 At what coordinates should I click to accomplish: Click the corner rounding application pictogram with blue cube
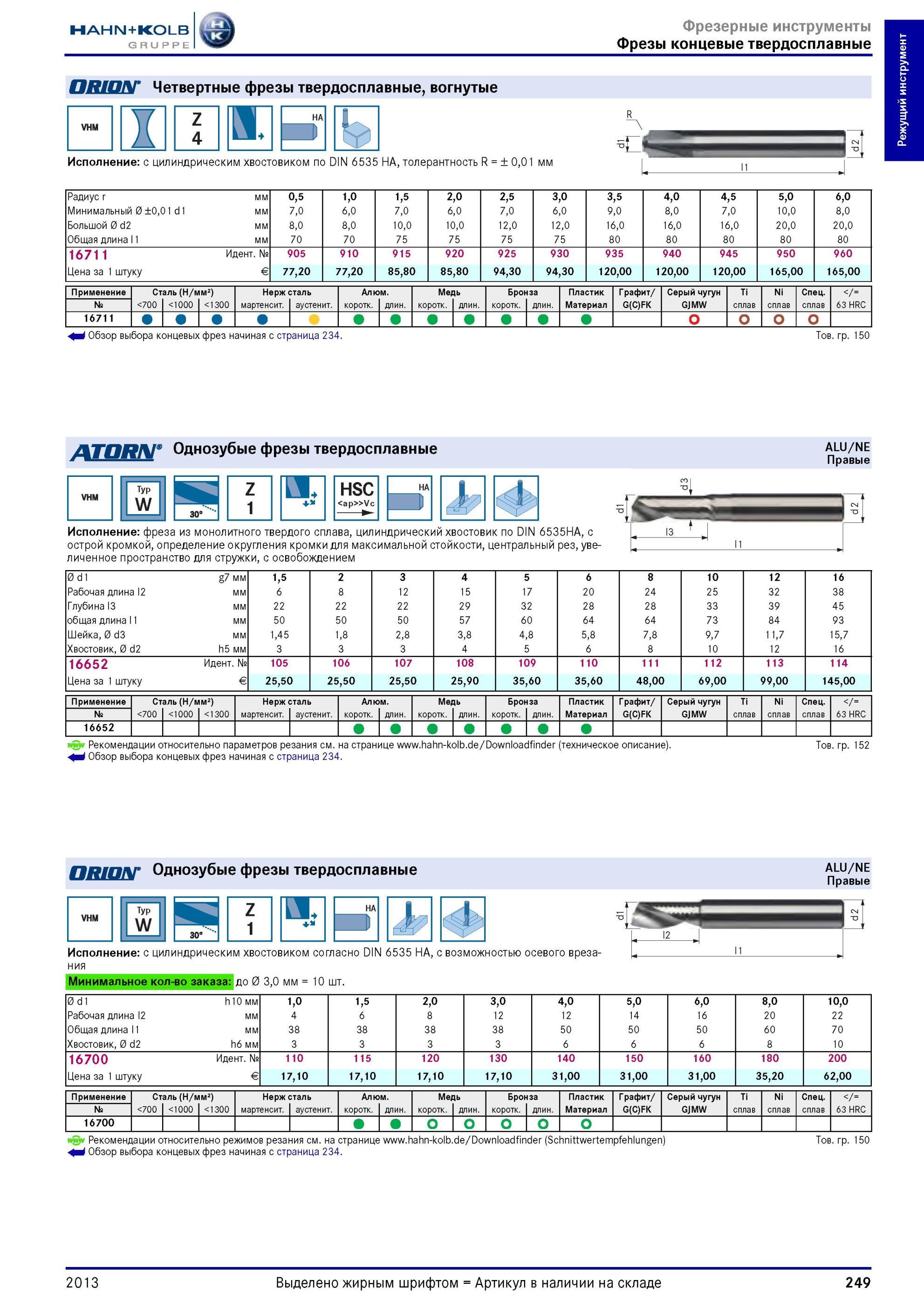[x=356, y=128]
